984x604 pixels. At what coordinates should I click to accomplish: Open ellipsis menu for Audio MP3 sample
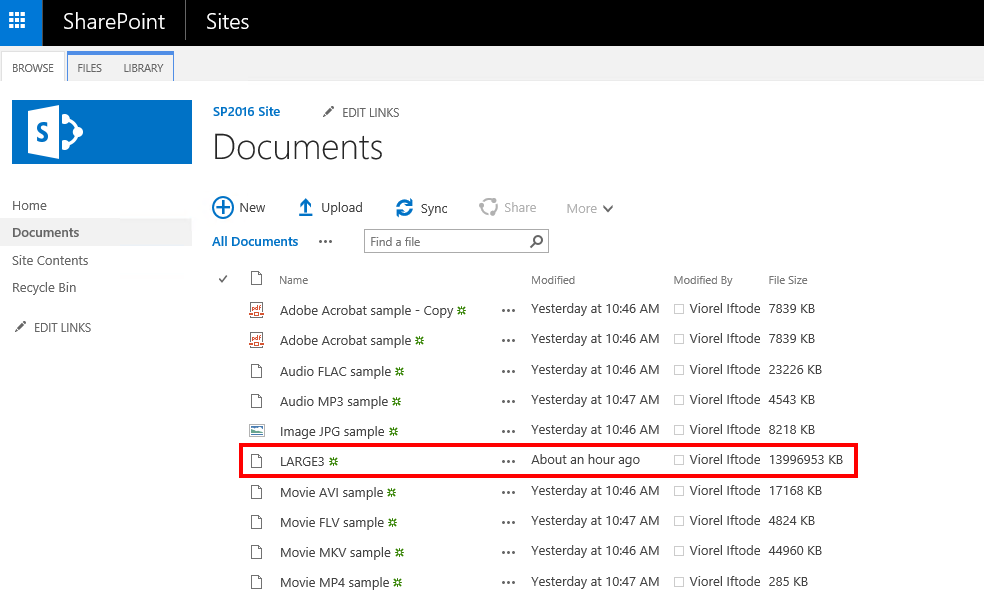pos(508,401)
